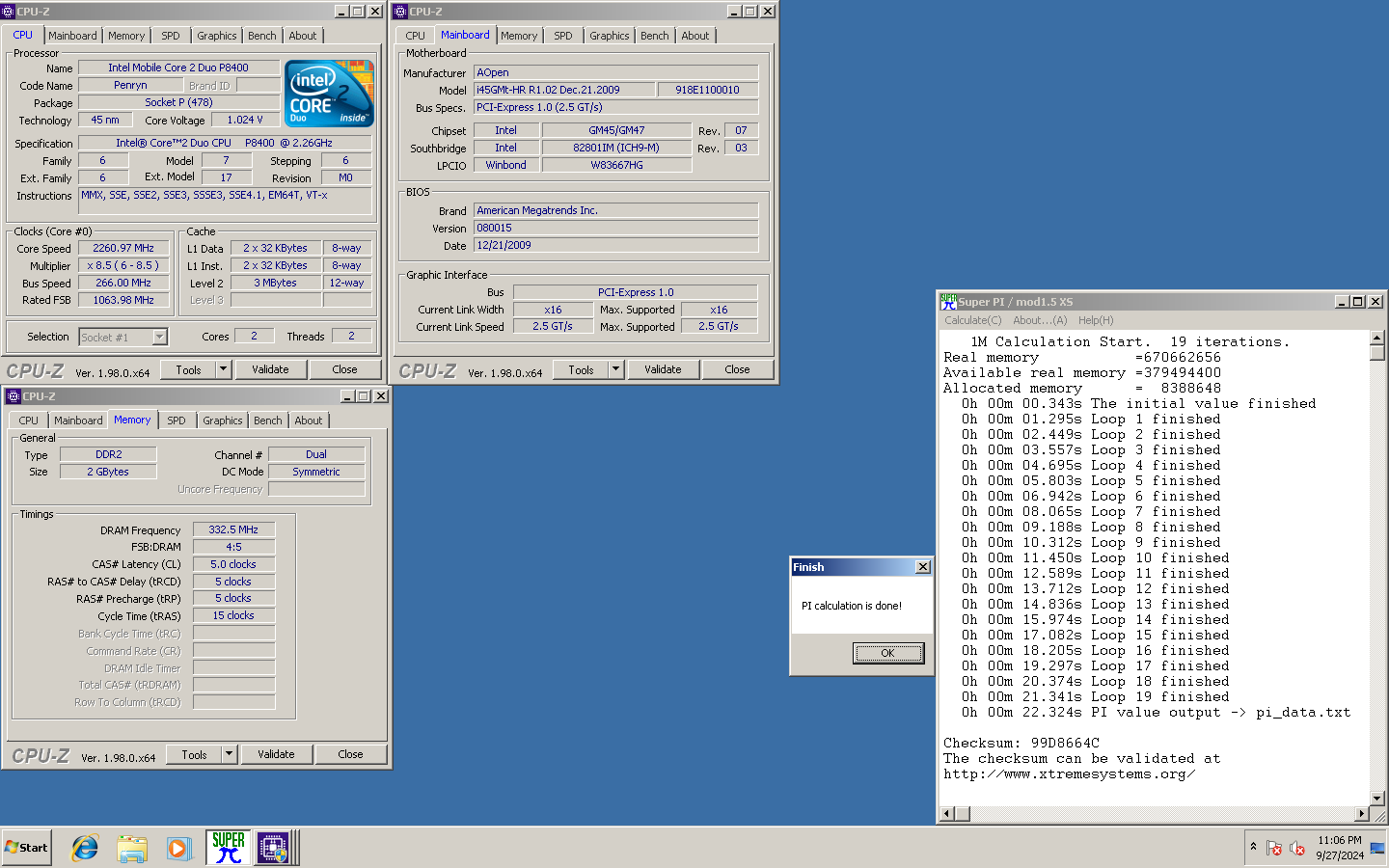Click the Intel Core 2 Duo logo
This screenshot has width=1389, height=868.
[x=331, y=94]
